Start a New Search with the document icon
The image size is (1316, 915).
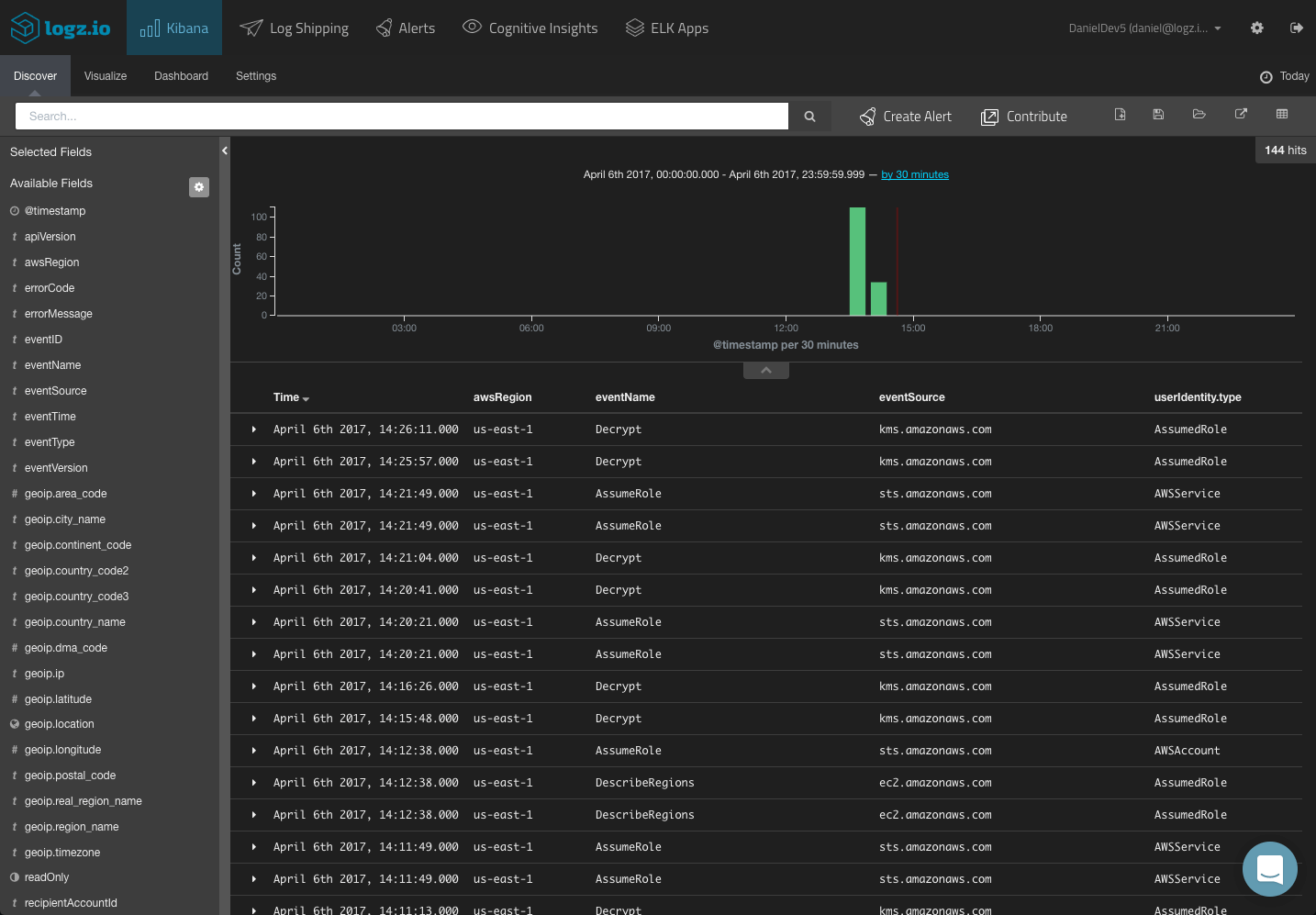(x=1121, y=114)
